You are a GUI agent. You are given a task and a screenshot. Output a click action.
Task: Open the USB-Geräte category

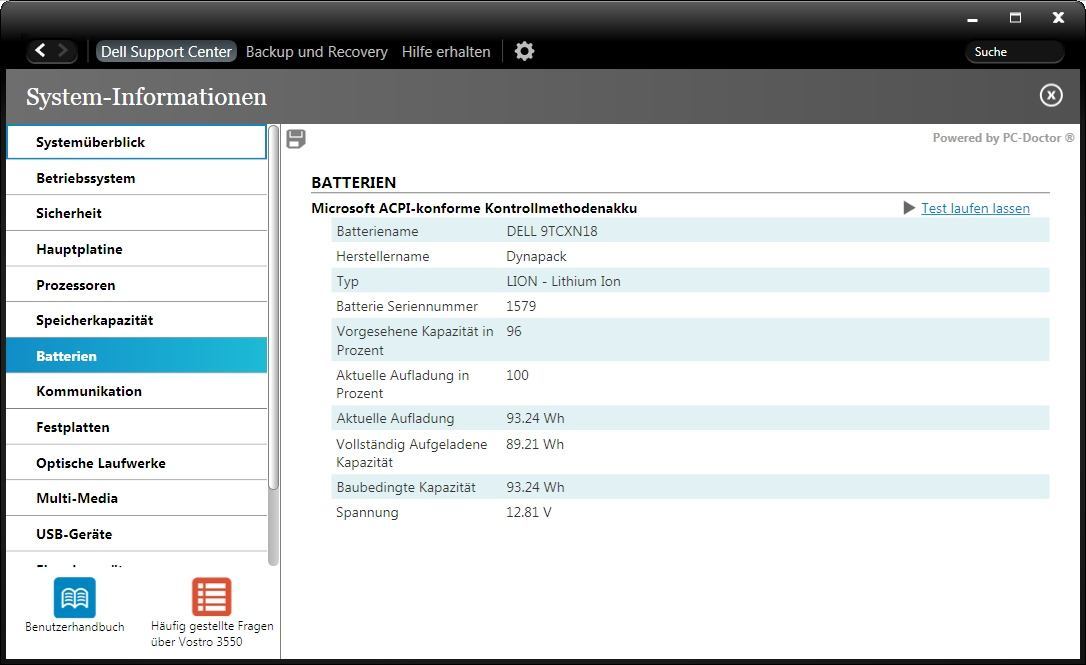coord(136,534)
